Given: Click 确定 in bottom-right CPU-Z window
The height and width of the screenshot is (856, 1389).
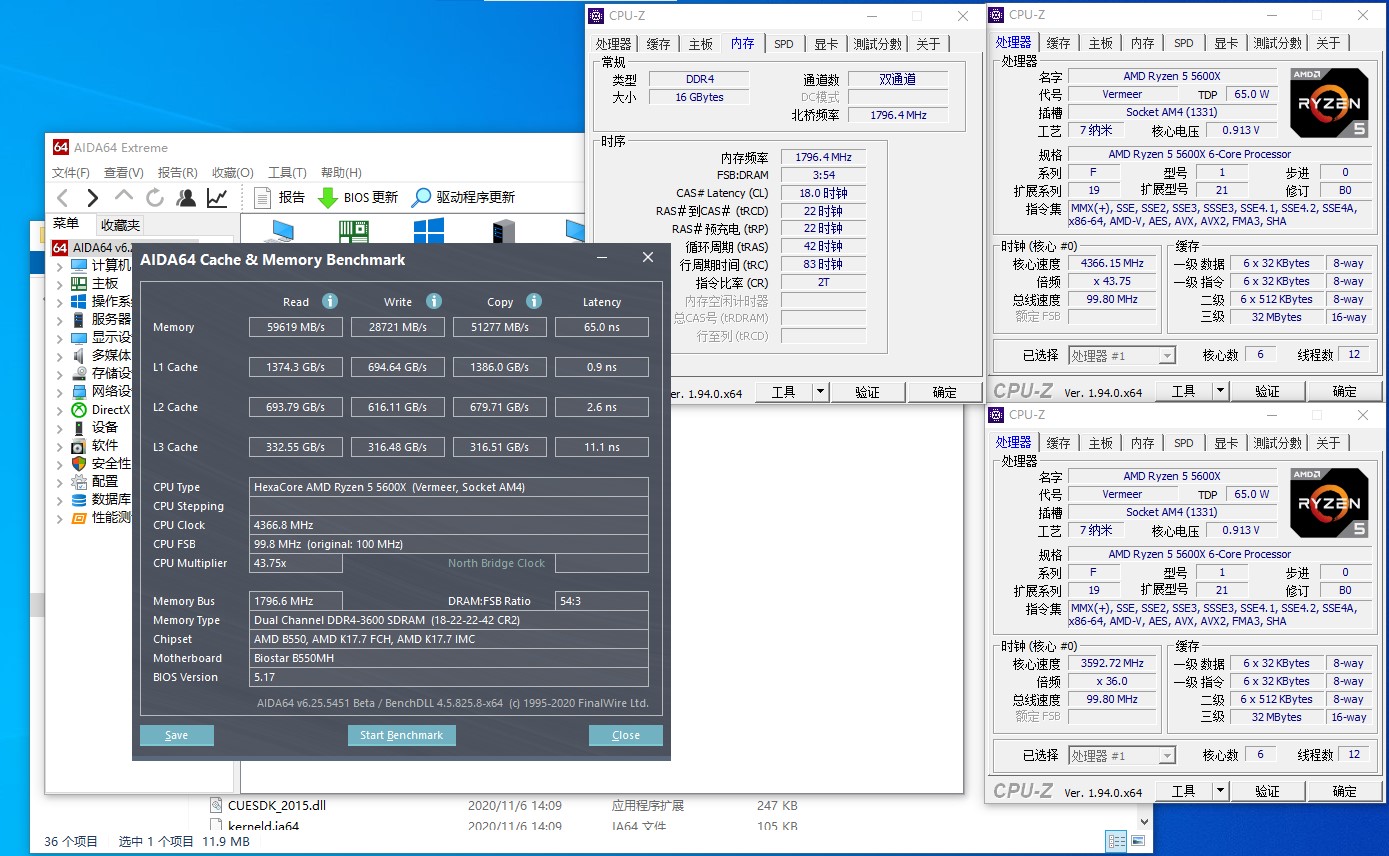Looking at the screenshot, I should click(1345, 791).
